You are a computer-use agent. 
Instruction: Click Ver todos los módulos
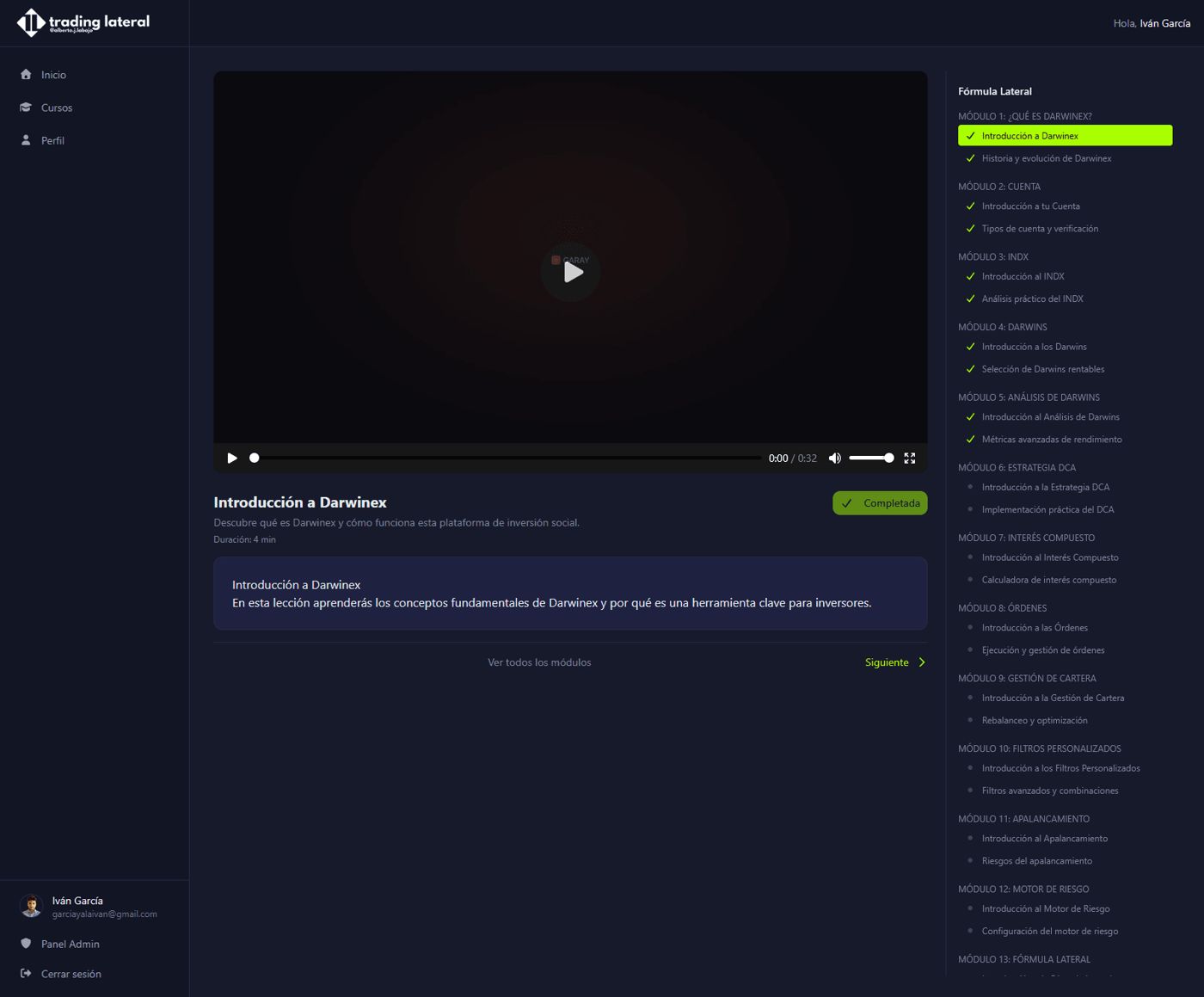[539, 662]
